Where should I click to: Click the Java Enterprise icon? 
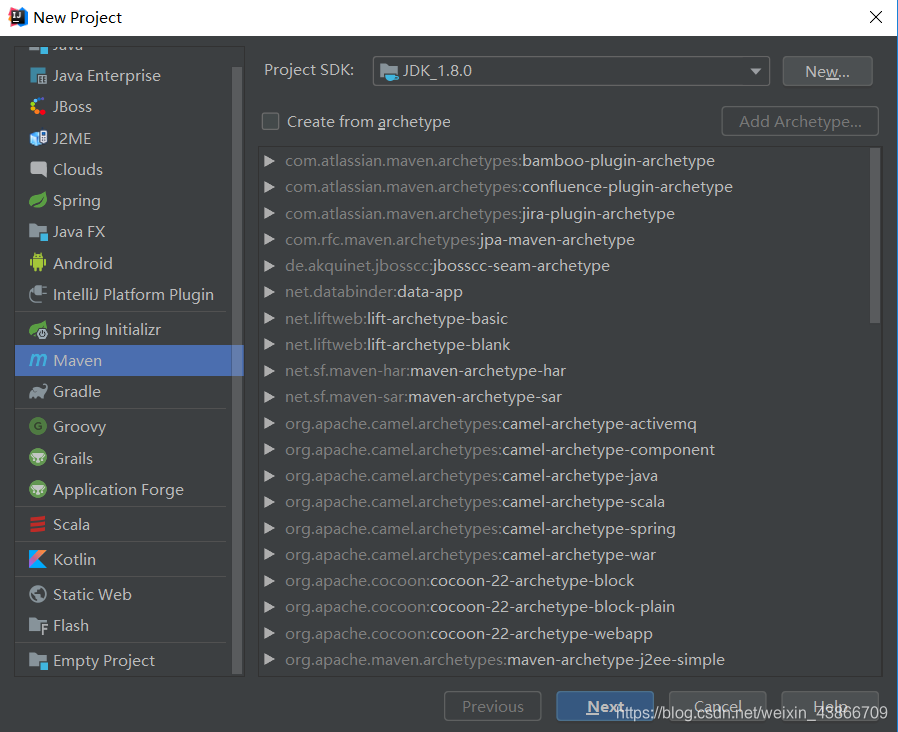pos(38,76)
